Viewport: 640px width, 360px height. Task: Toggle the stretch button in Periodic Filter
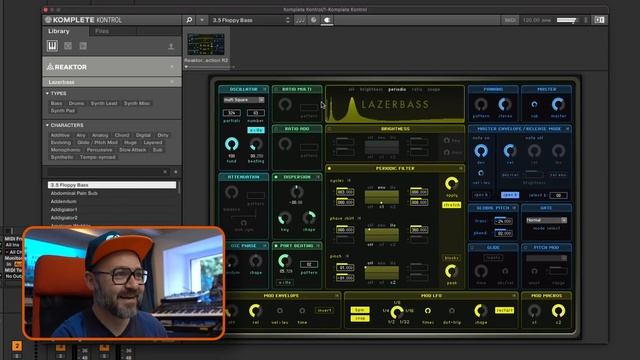coord(451,205)
